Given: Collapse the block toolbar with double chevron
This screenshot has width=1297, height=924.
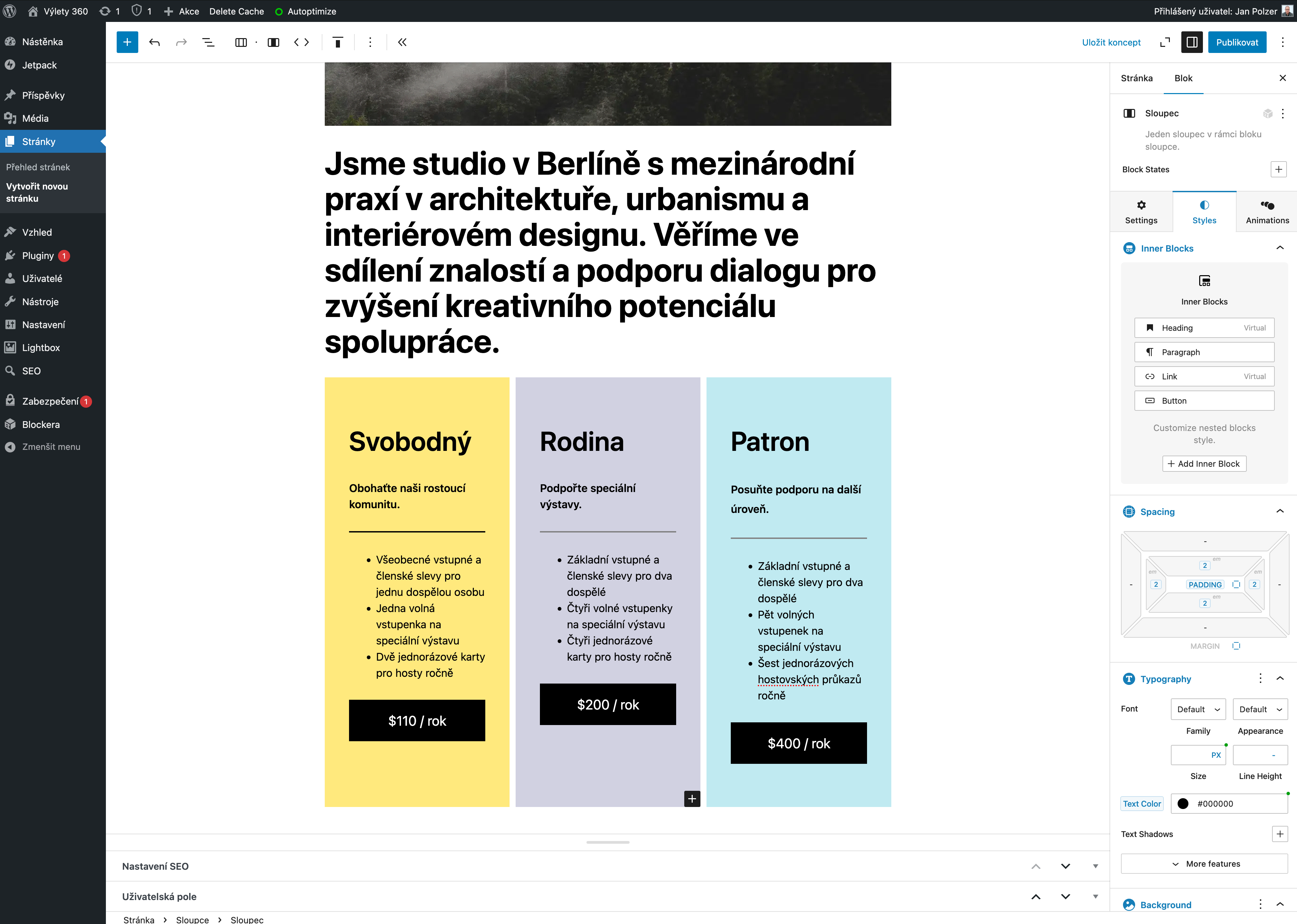Looking at the screenshot, I should [x=402, y=42].
